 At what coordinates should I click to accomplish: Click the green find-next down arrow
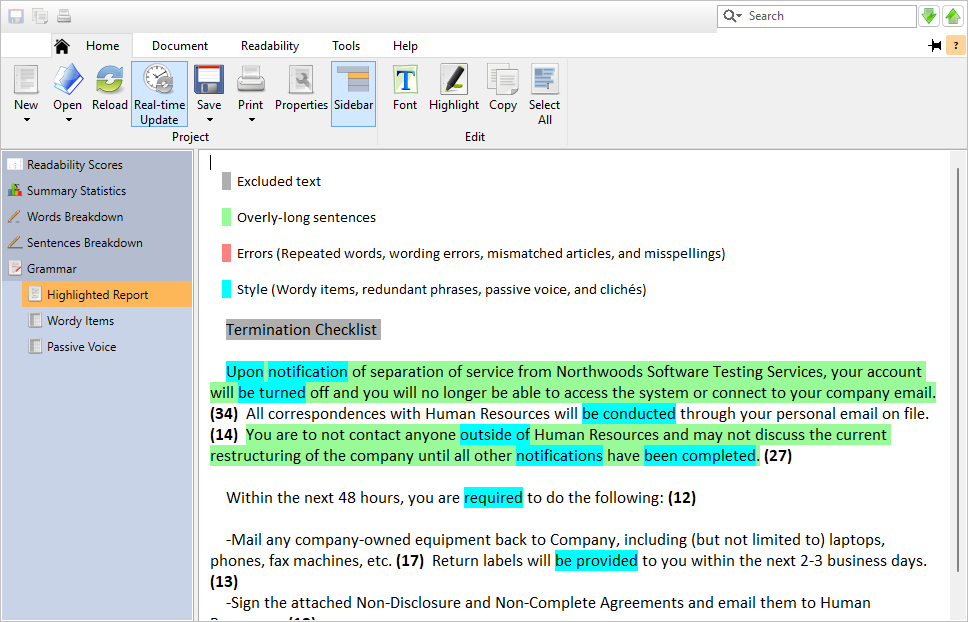929,16
